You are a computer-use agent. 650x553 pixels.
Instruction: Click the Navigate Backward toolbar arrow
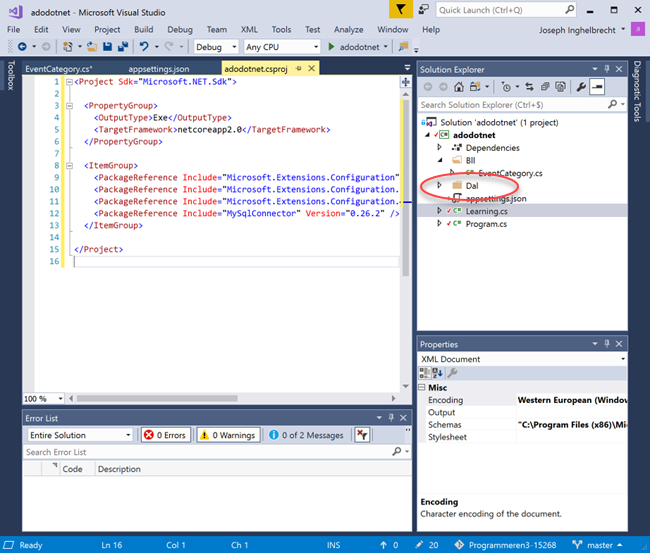point(22,47)
